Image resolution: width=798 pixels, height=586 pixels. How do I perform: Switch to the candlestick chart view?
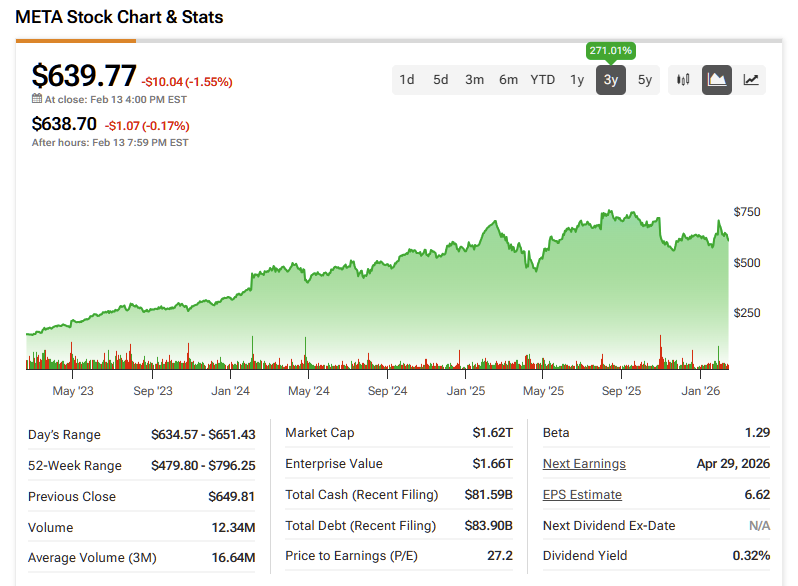(x=684, y=80)
